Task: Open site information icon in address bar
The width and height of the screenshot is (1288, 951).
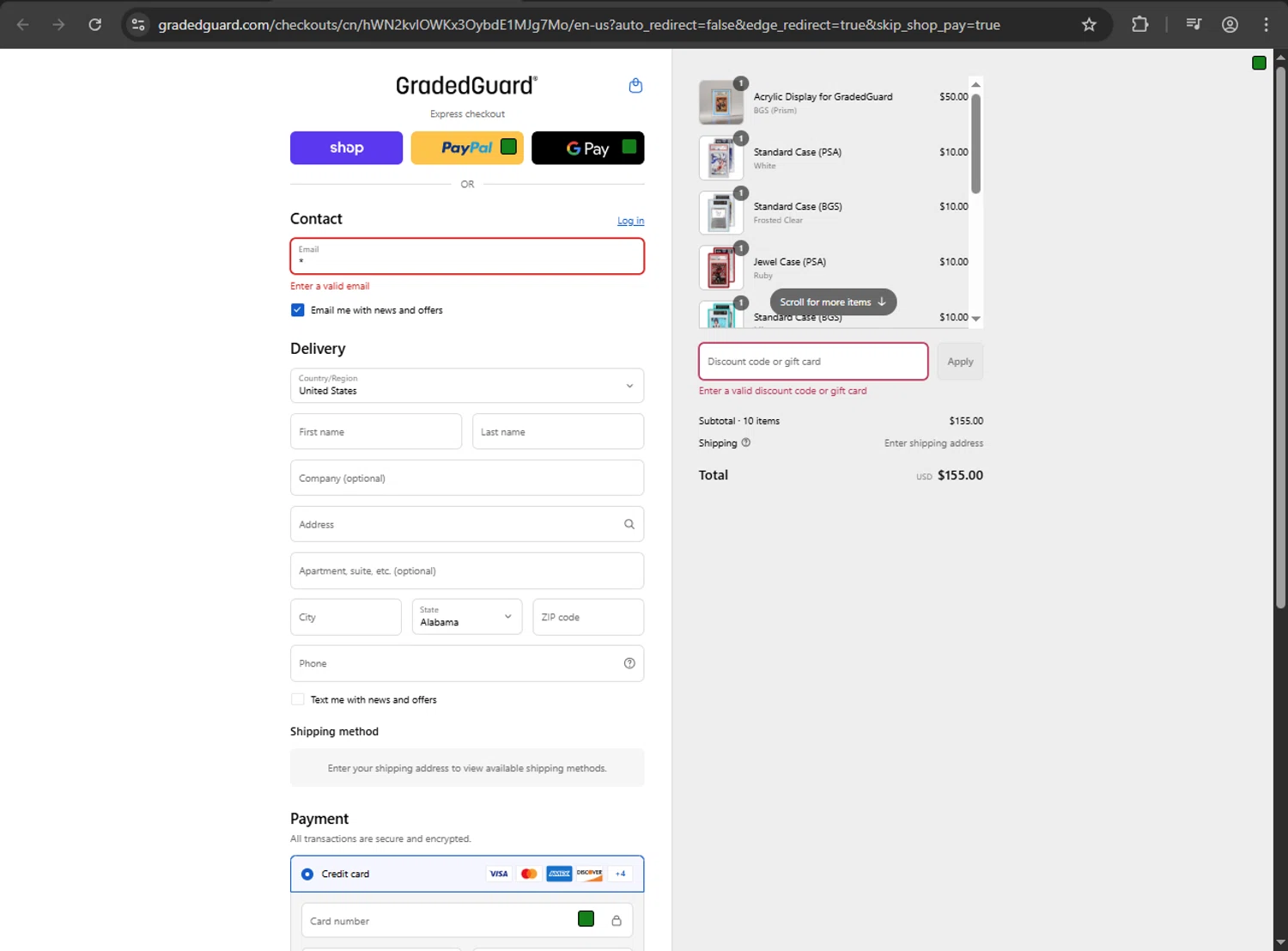Action: pos(138,25)
